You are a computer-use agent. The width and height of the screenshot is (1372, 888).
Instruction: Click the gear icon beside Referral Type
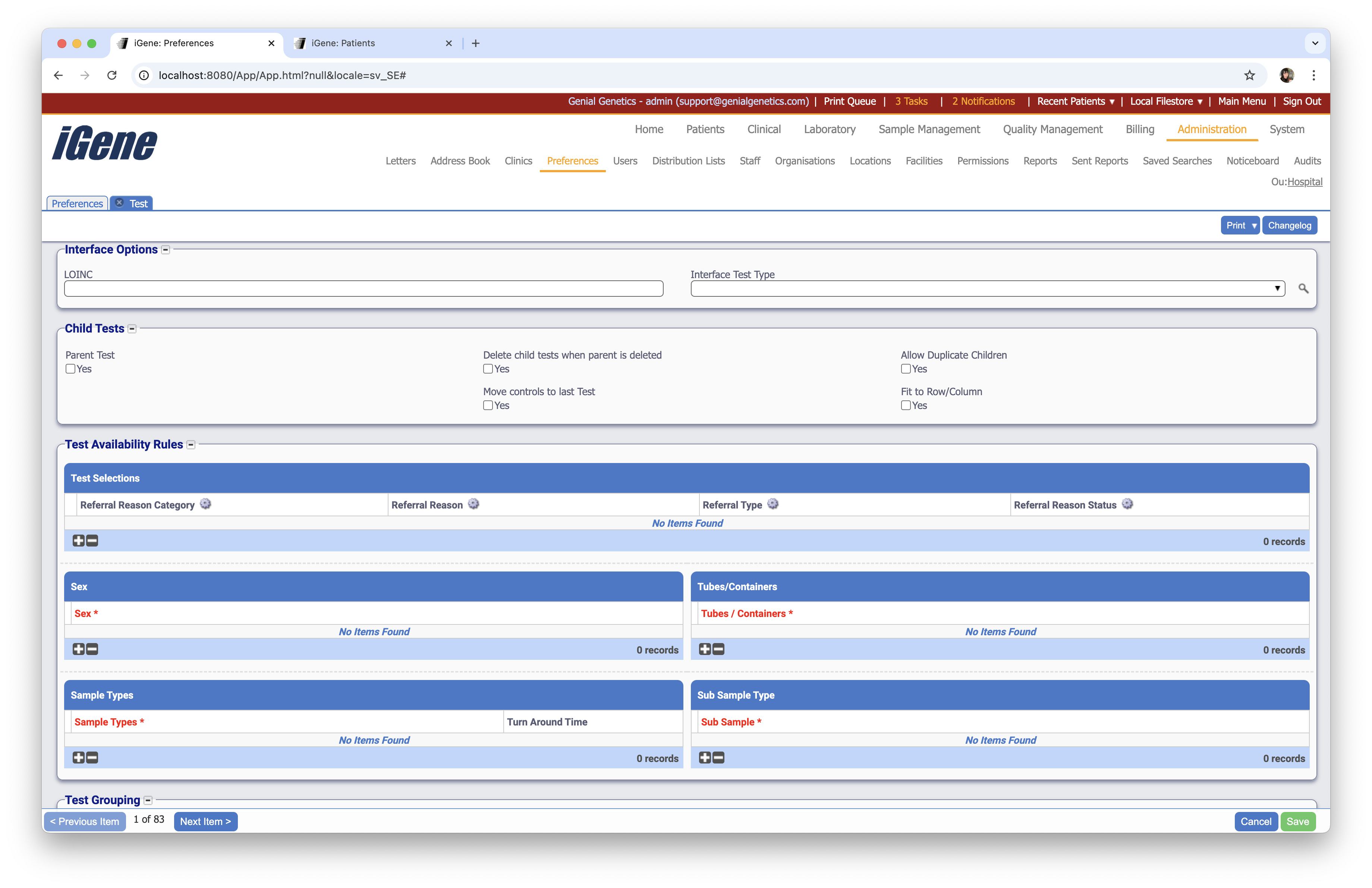pyautogui.click(x=773, y=504)
